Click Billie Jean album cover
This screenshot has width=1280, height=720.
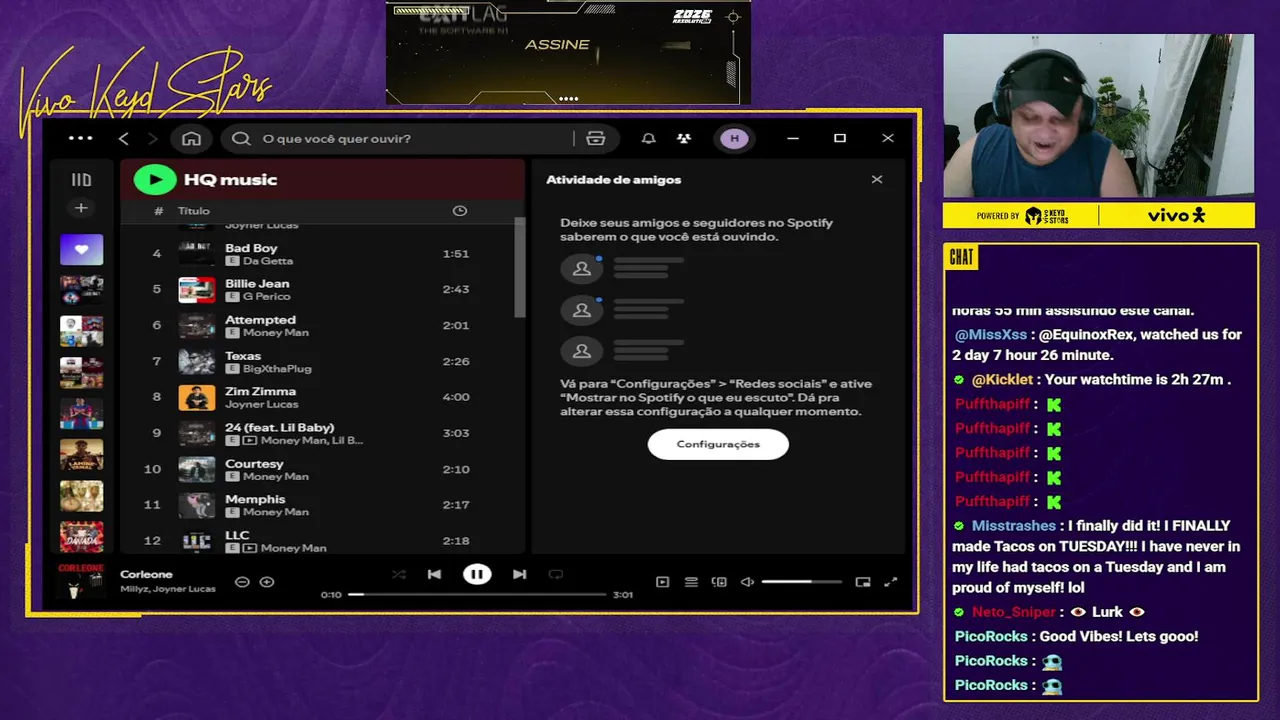point(197,289)
